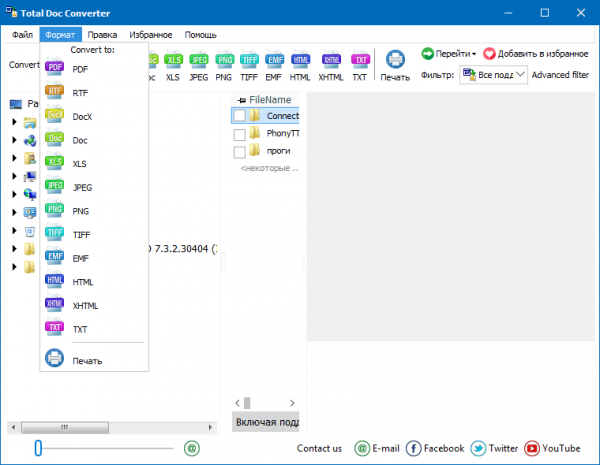600x465 pixels.
Task: Open the Advanced filter link
Action: (561, 75)
